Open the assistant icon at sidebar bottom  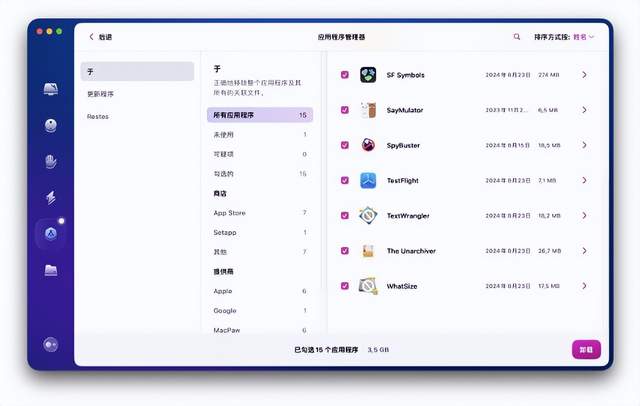51,345
